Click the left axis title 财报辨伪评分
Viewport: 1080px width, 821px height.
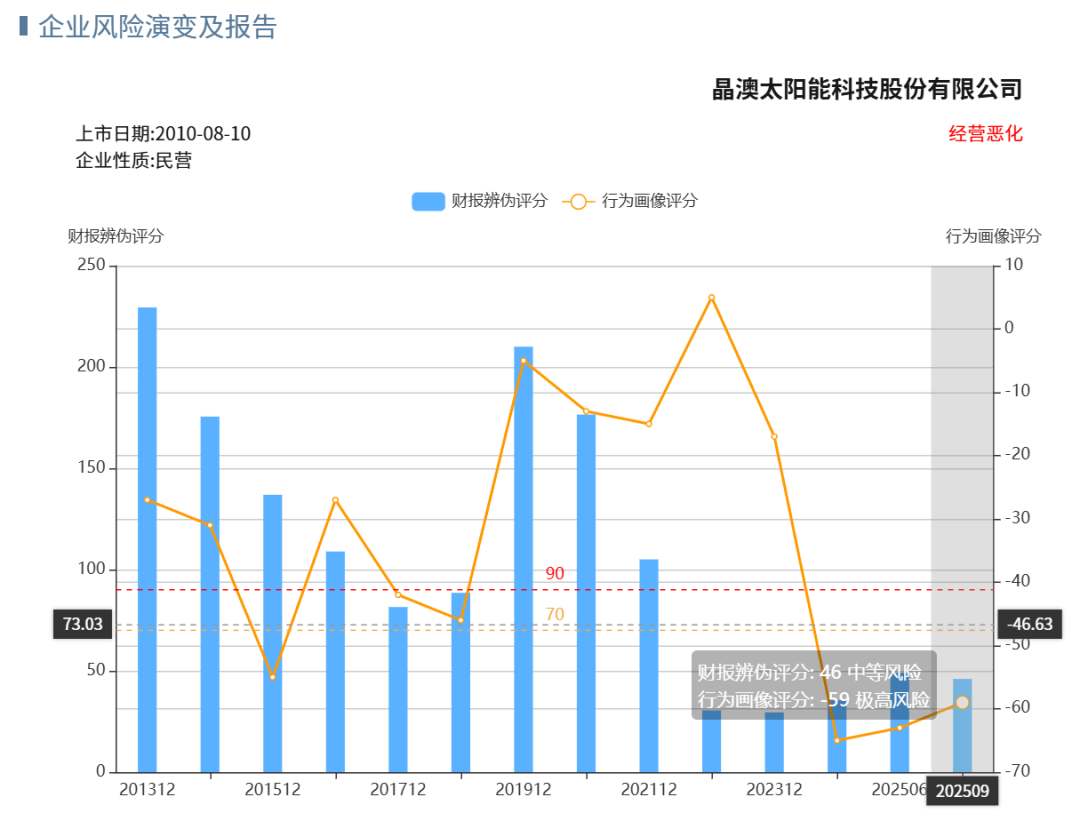coord(116,236)
